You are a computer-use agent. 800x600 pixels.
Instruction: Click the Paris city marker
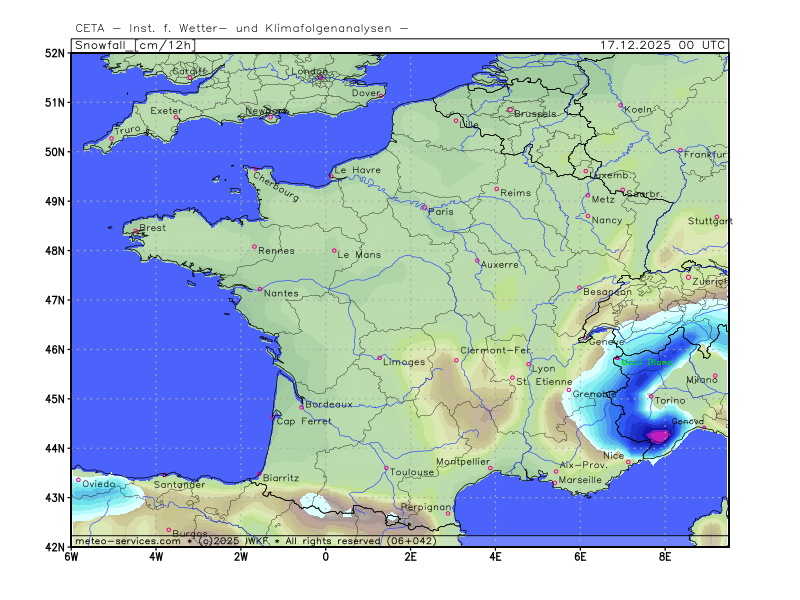(424, 207)
